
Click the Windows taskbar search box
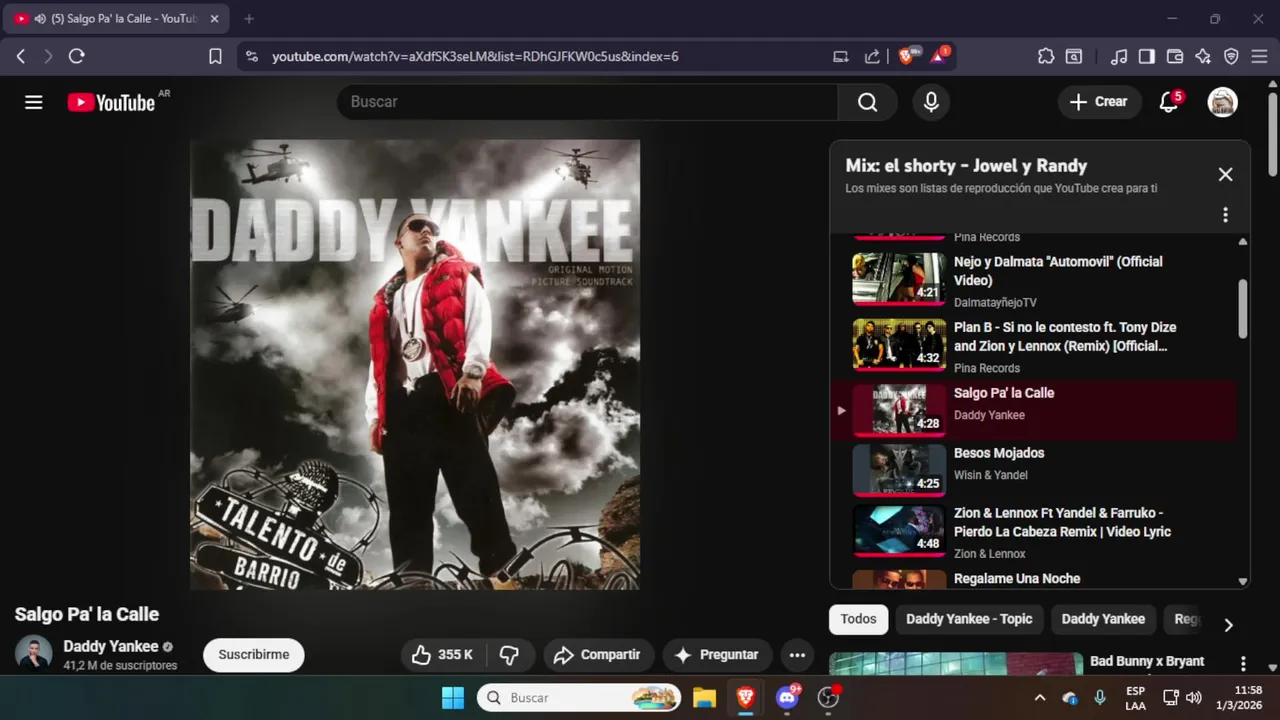coord(579,697)
